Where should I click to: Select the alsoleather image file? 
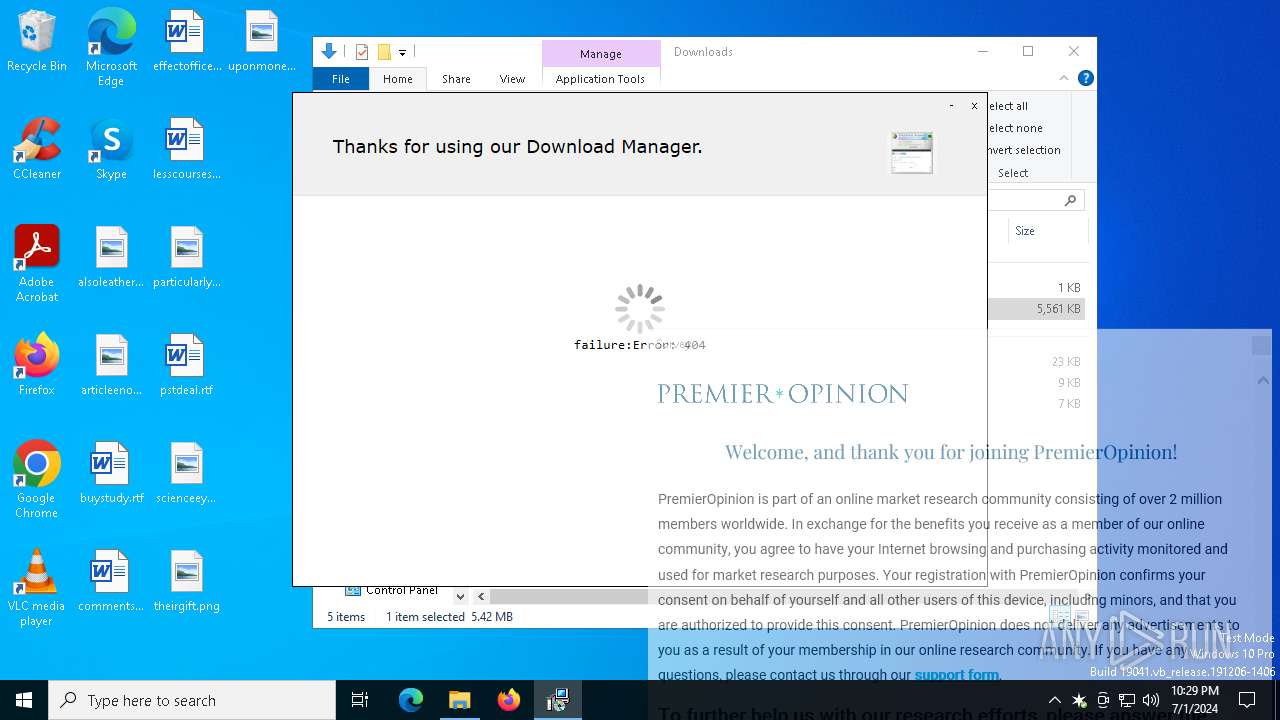click(111, 257)
